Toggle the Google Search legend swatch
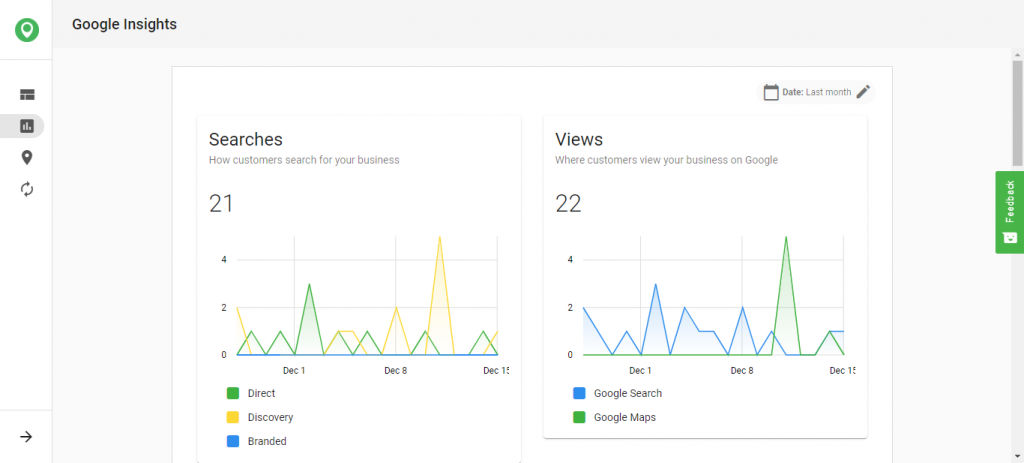Viewport: 1024px width, 463px height. pos(579,393)
